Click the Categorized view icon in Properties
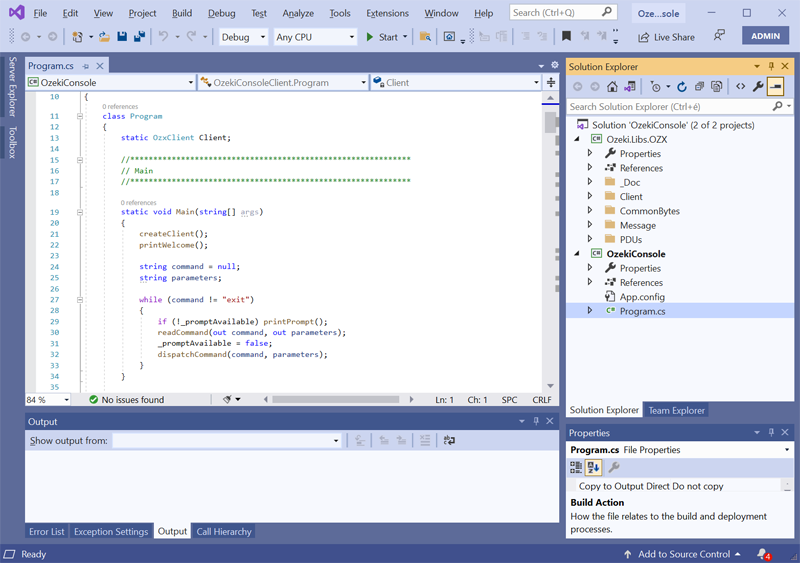The width and height of the screenshot is (800, 563). [x=576, y=467]
